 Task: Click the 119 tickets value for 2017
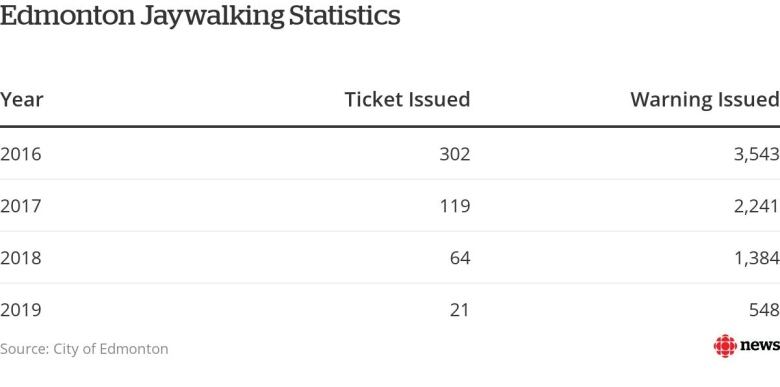tap(455, 206)
